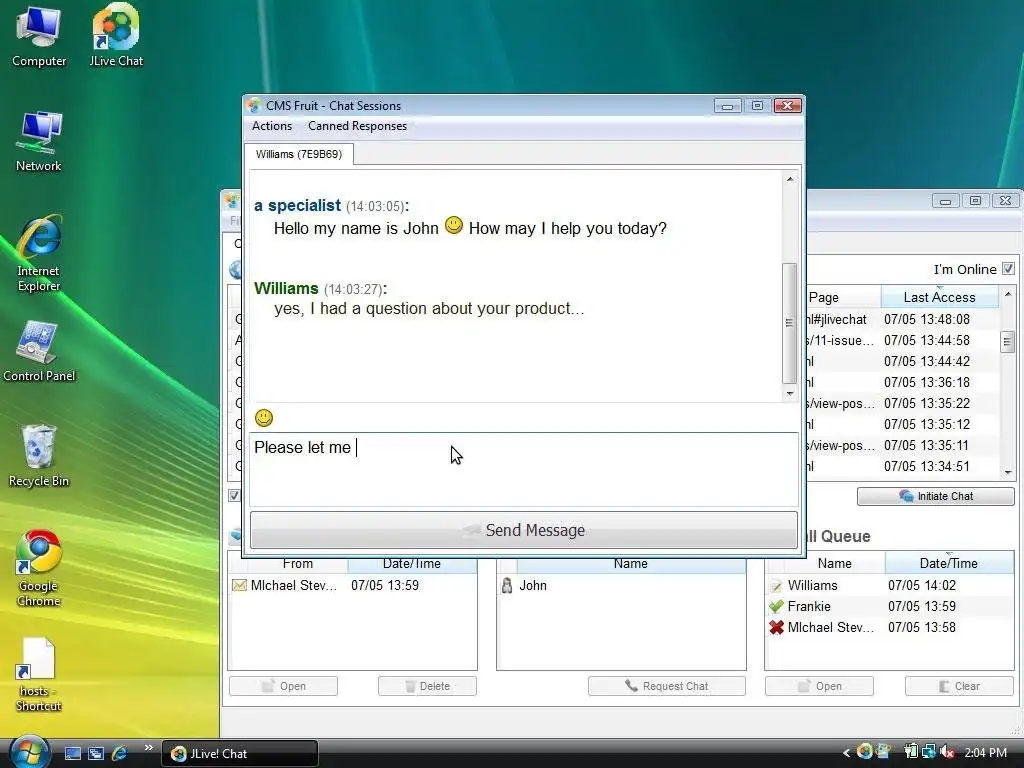Open the Computer desktop icon
Screen dimensions: 1024x768
point(39,36)
